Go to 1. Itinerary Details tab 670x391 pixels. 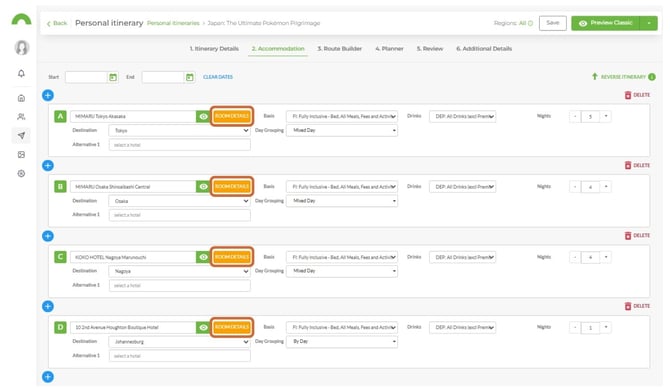(214, 49)
